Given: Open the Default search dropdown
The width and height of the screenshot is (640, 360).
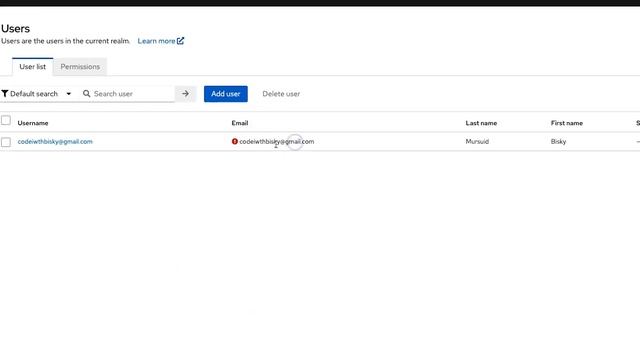Looking at the screenshot, I should pos(37,94).
